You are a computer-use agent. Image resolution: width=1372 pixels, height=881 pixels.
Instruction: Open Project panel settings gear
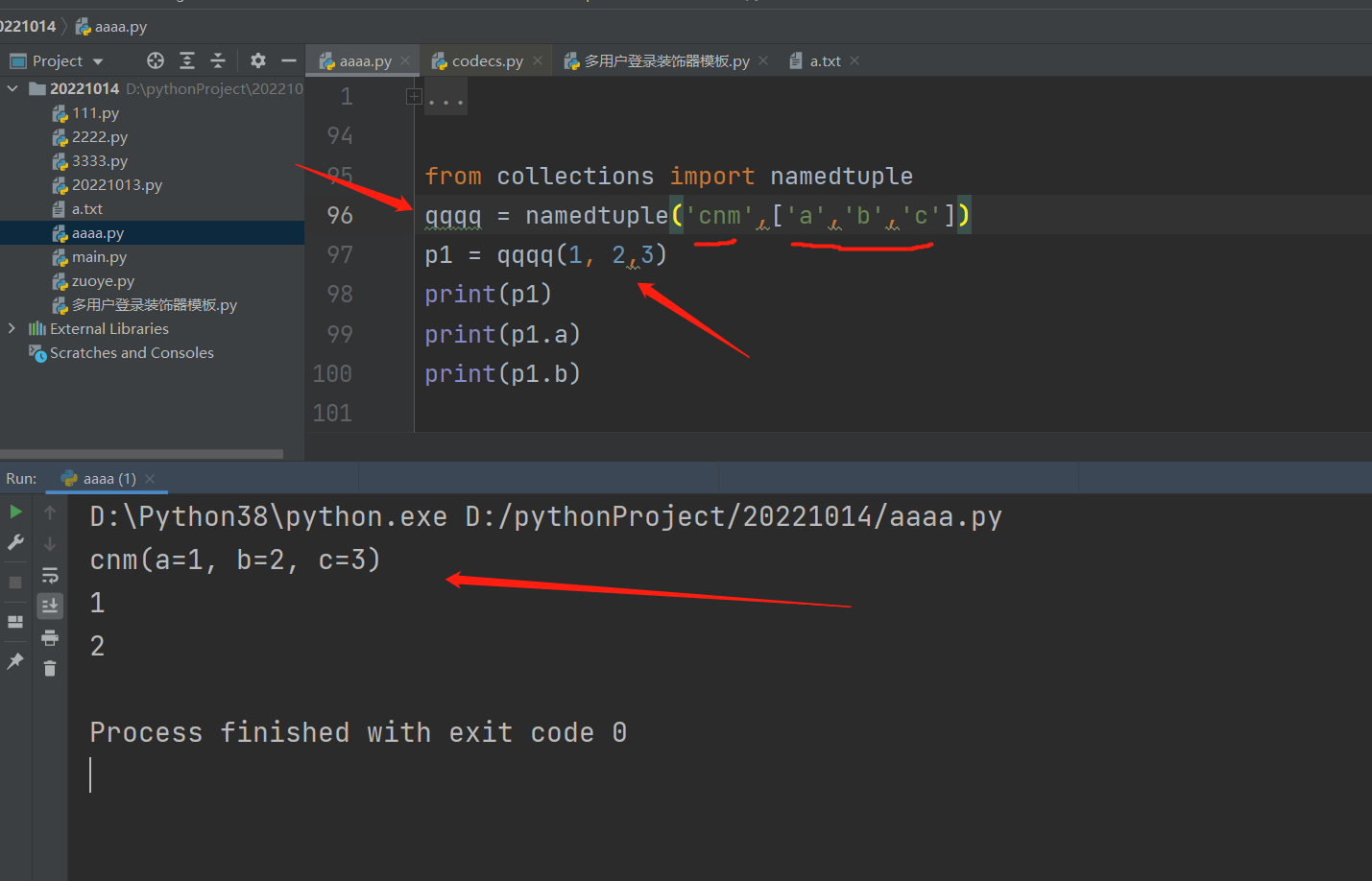(258, 60)
